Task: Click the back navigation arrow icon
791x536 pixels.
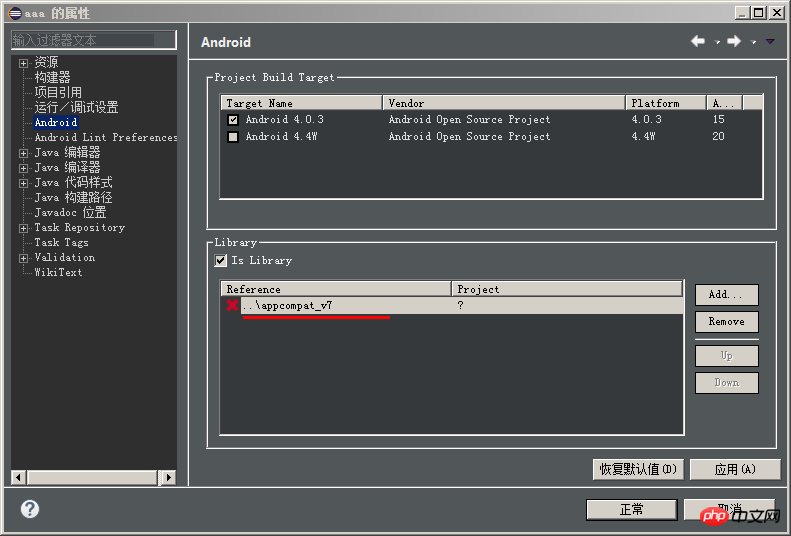Action: pos(698,41)
